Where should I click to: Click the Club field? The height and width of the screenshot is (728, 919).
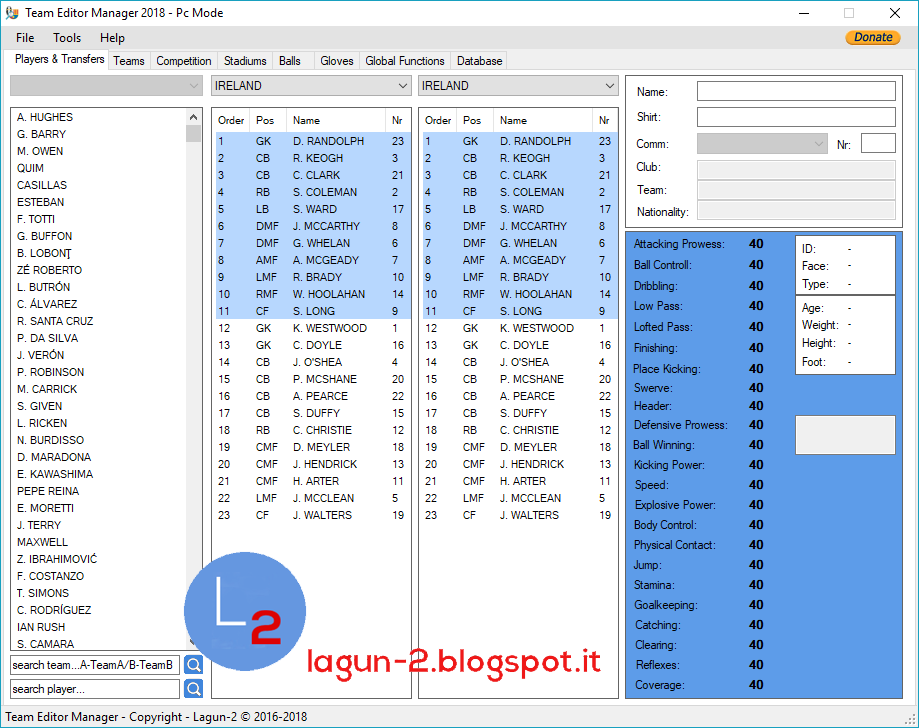796,169
